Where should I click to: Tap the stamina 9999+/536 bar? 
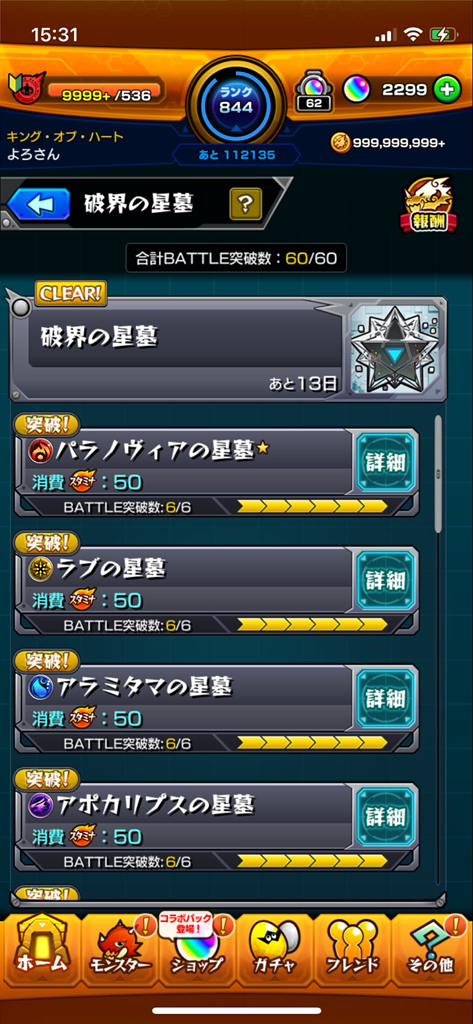click(x=106, y=95)
